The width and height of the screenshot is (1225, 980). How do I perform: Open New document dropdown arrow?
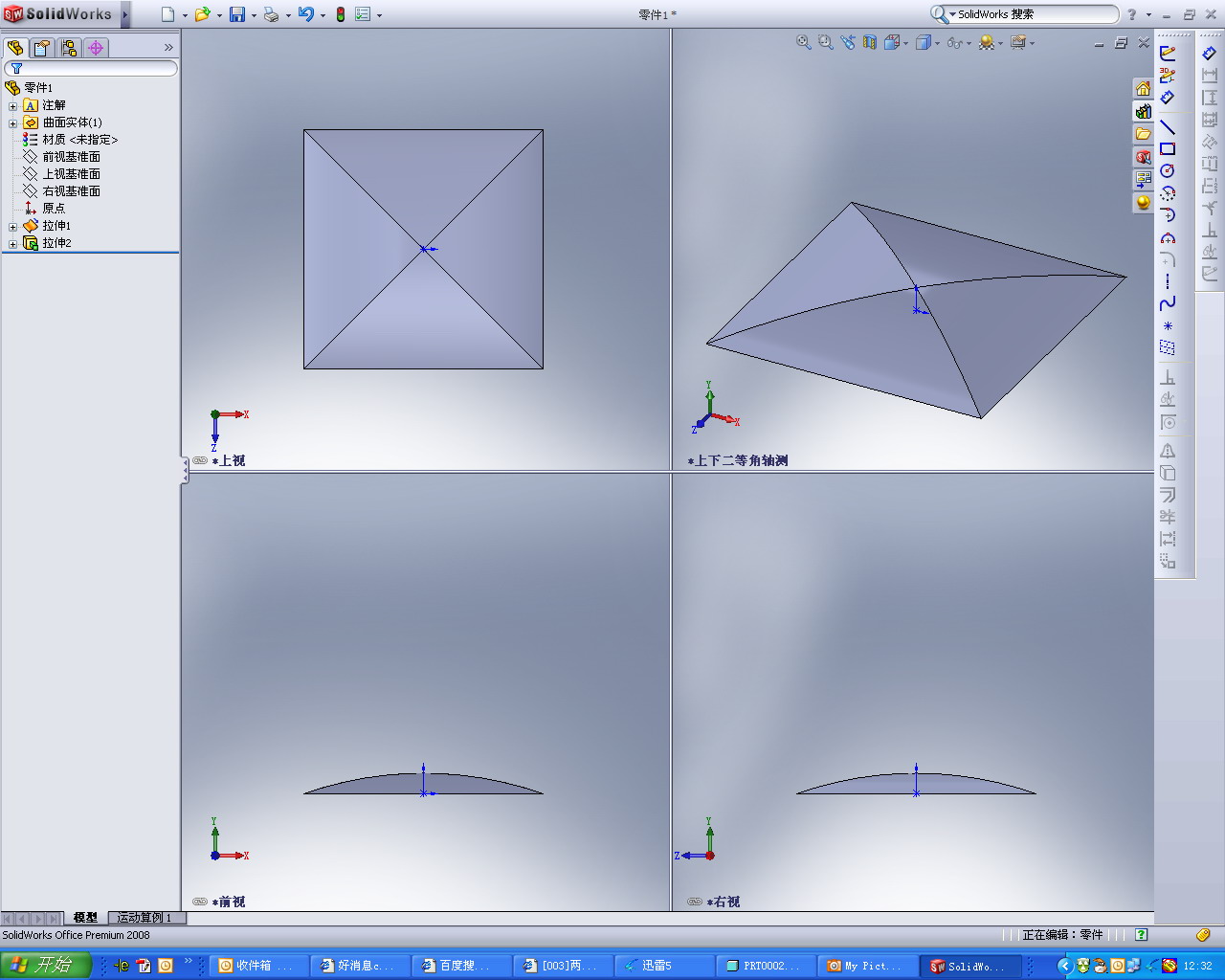(185, 15)
